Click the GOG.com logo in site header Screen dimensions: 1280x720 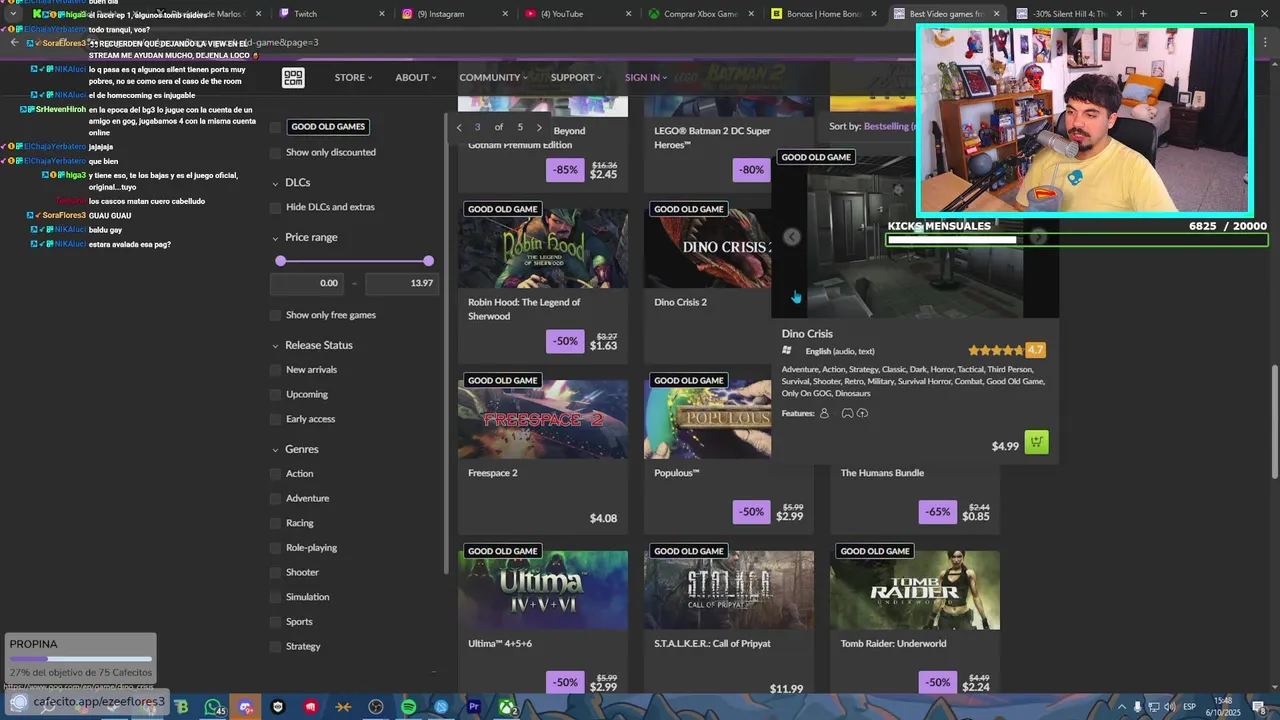293,77
